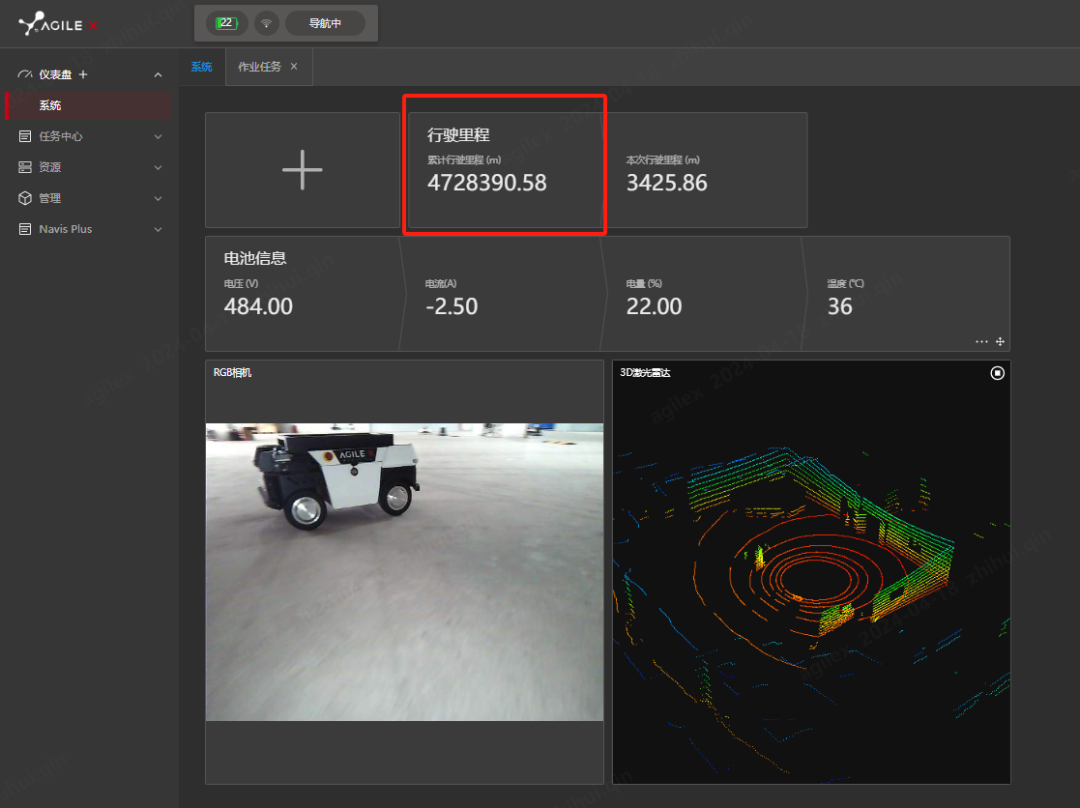Click the battery level indicator showing 22

tap(224, 23)
